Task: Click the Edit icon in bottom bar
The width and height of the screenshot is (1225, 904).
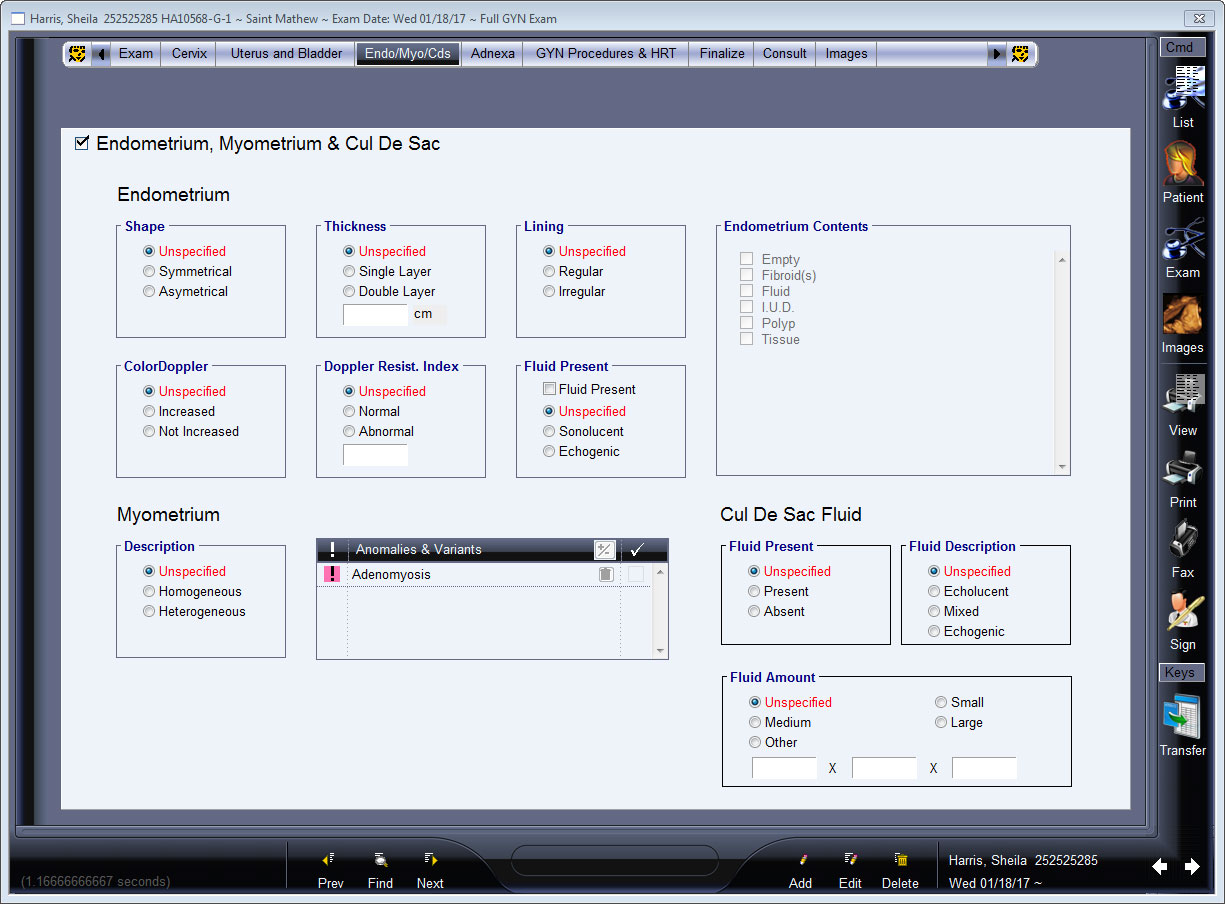Action: coord(850,859)
